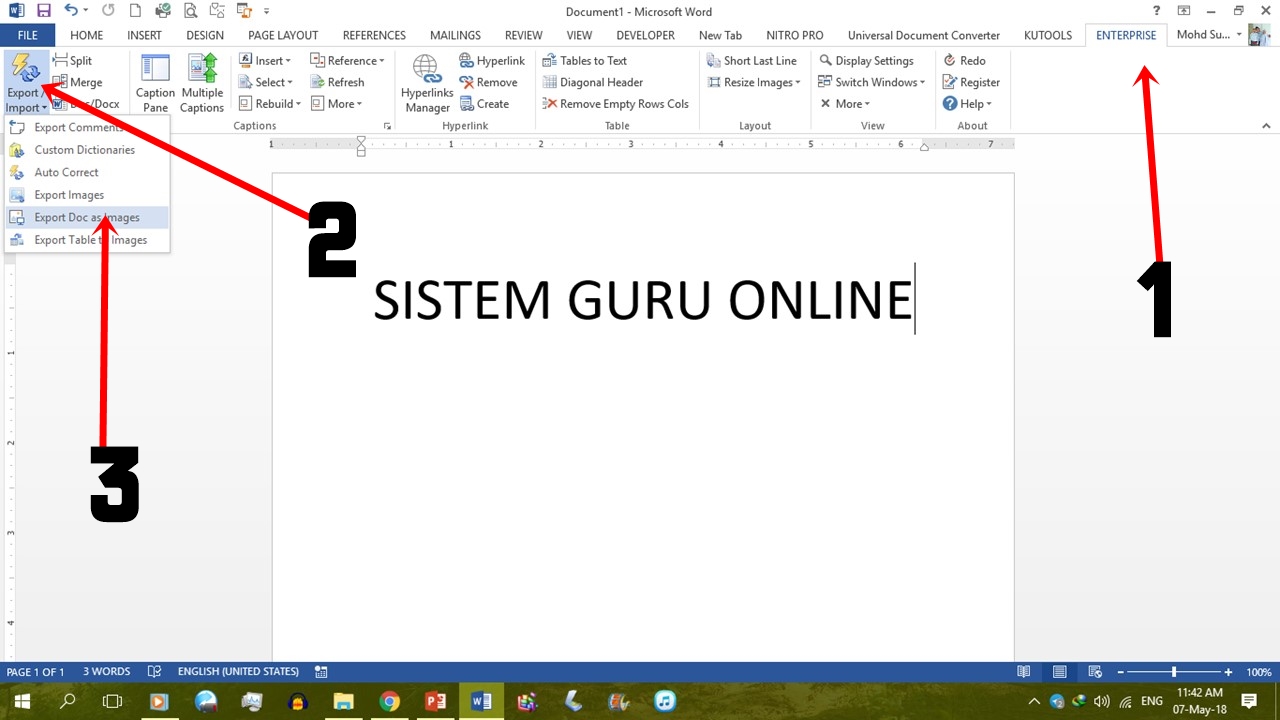Image resolution: width=1280 pixels, height=720 pixels.
Task: Expand the Reference dropdown
Action: click(347, 61)
